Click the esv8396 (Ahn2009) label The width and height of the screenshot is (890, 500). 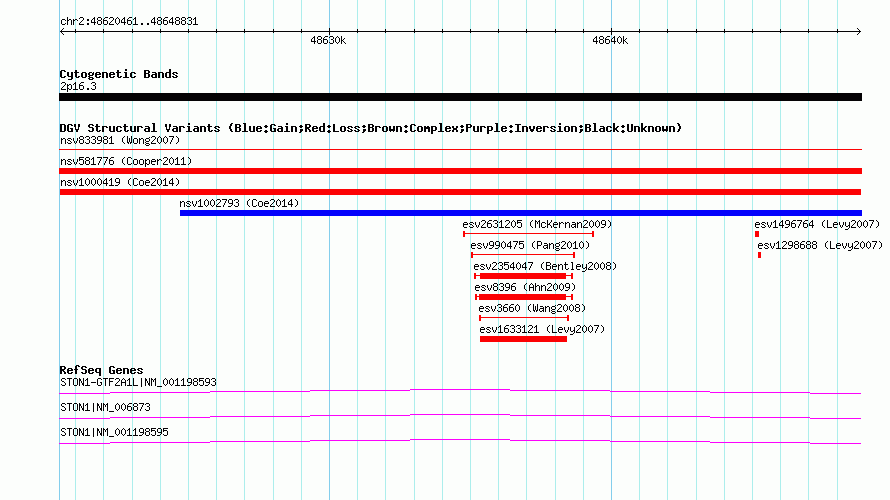[525, 287]
